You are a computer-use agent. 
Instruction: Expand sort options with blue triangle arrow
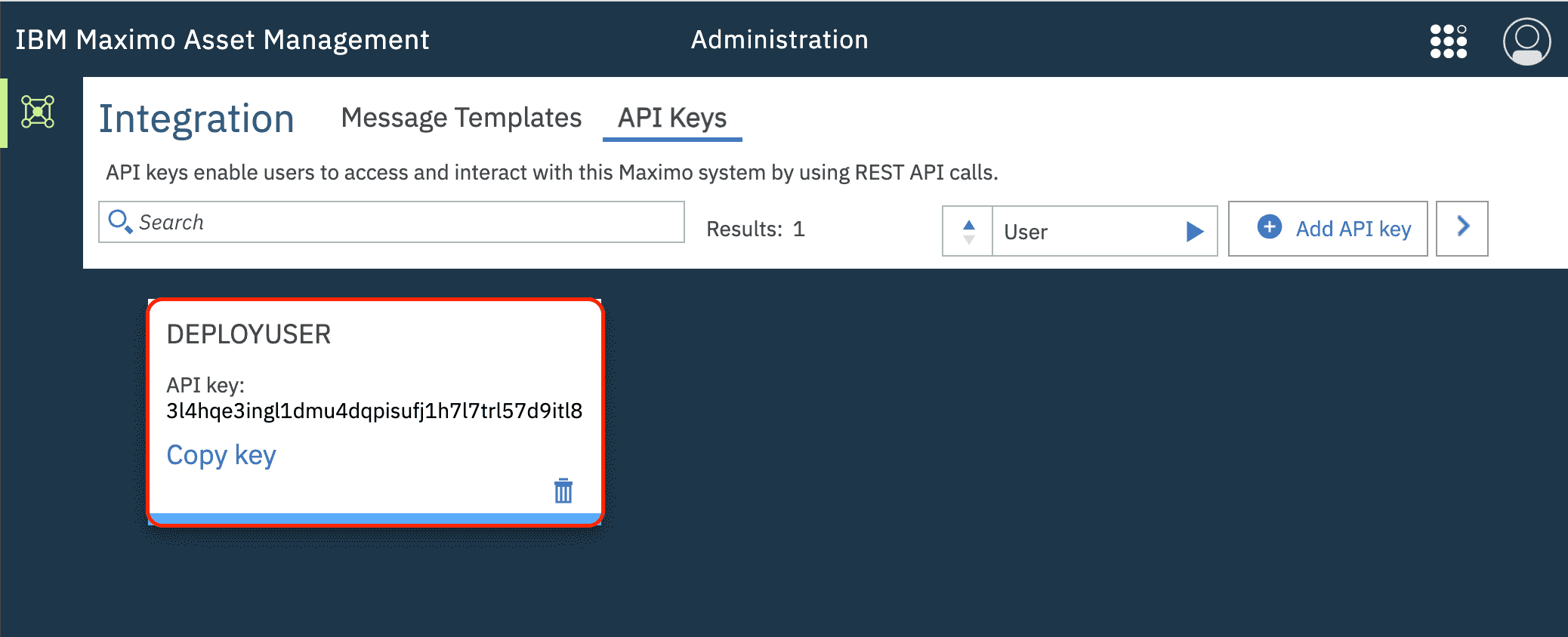click(x=1194, y=231)
